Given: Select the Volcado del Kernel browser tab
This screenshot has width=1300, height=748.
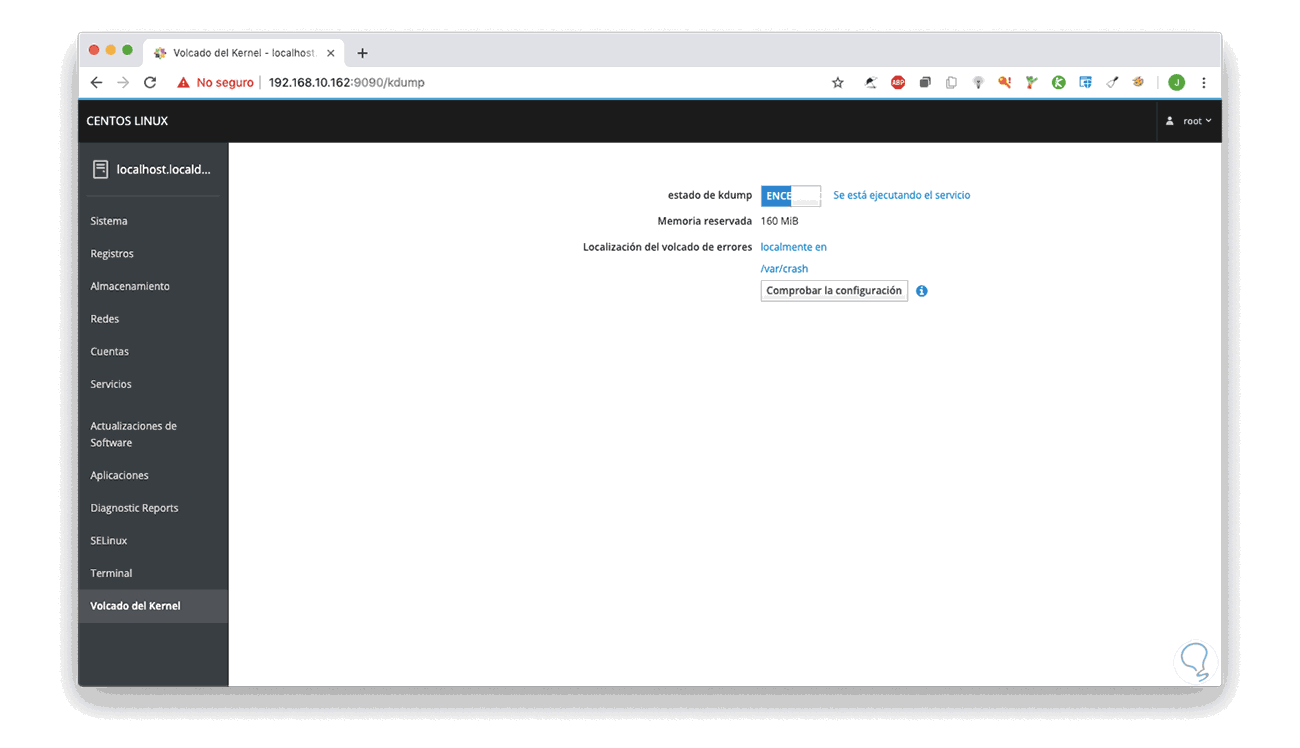Looking at the screenshot, I should (x=244, y=53).
